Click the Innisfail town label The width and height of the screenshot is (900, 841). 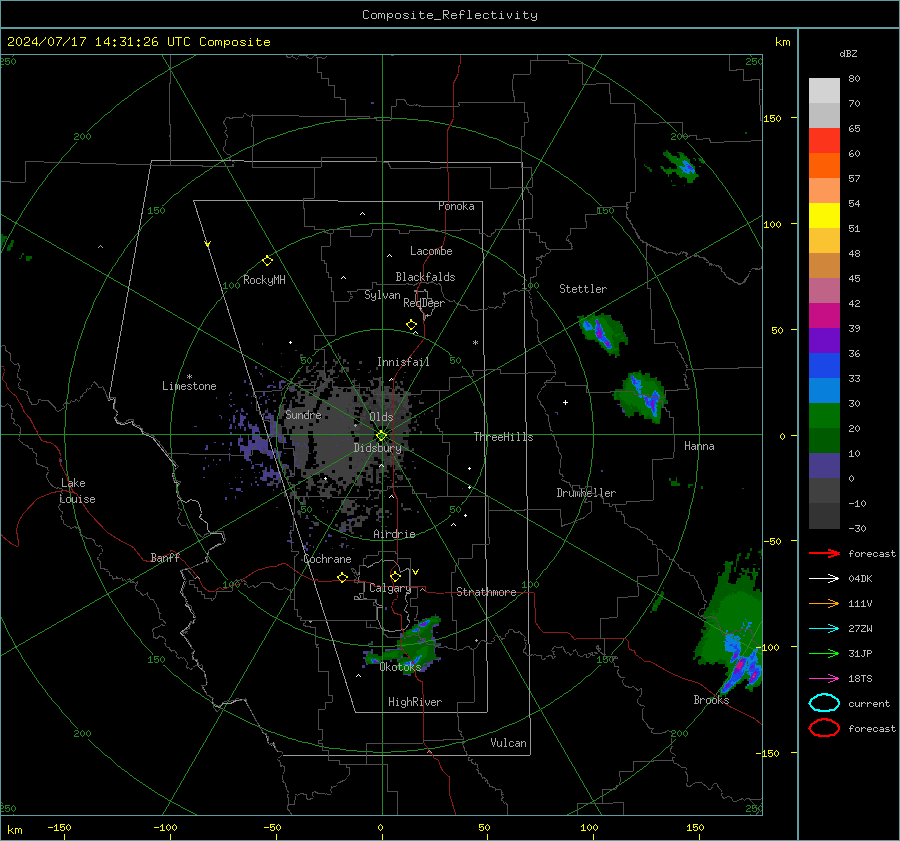[x=403, y=362]
